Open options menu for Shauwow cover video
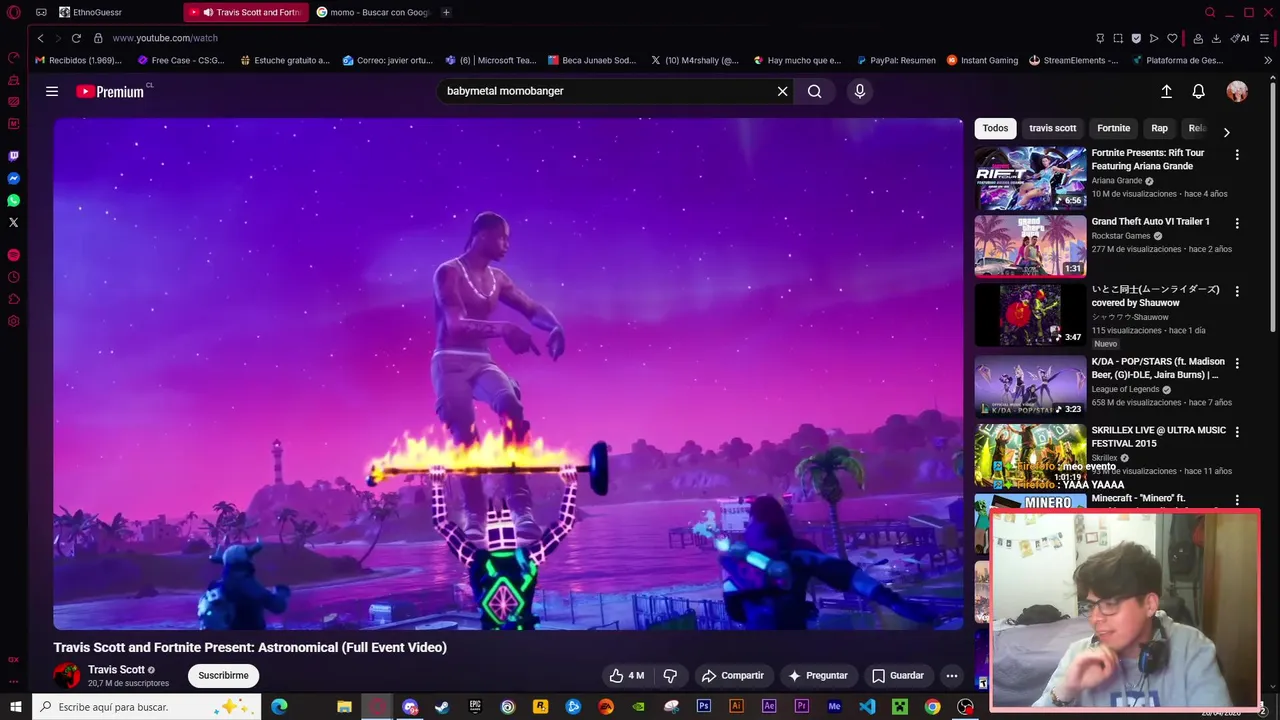 point(1237,291)
